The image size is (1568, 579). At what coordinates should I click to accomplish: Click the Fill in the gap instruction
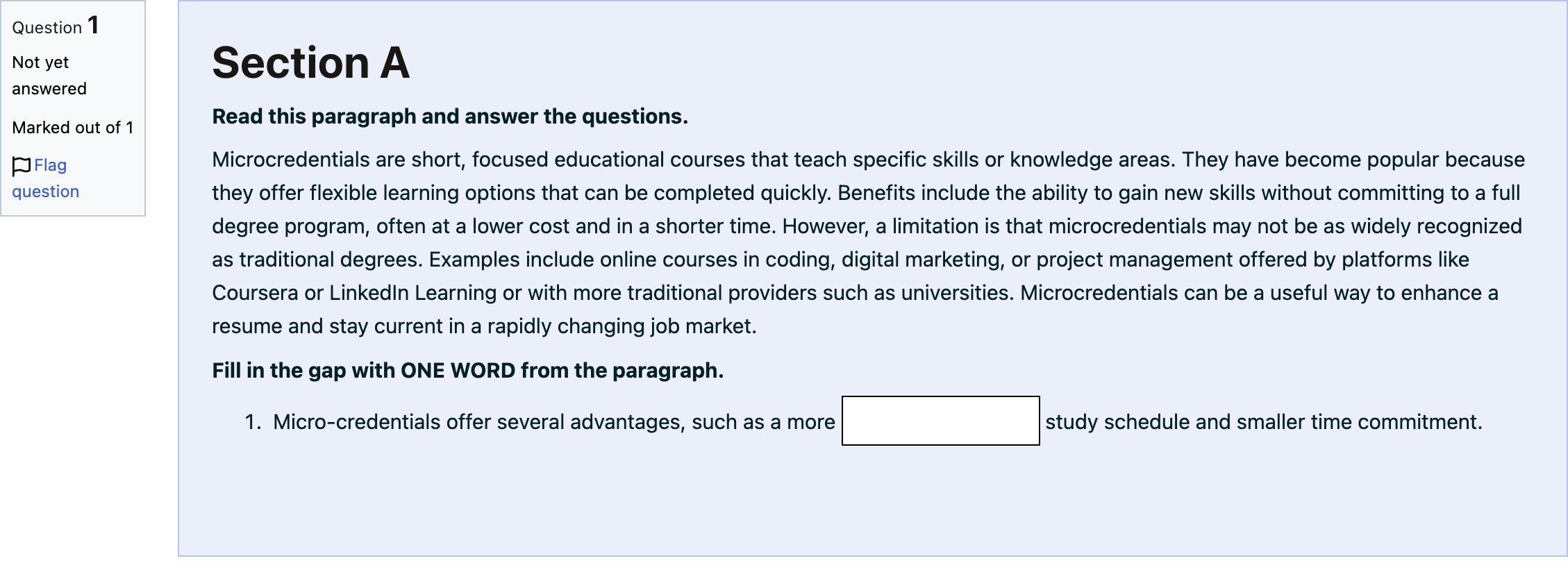[467, 371]
